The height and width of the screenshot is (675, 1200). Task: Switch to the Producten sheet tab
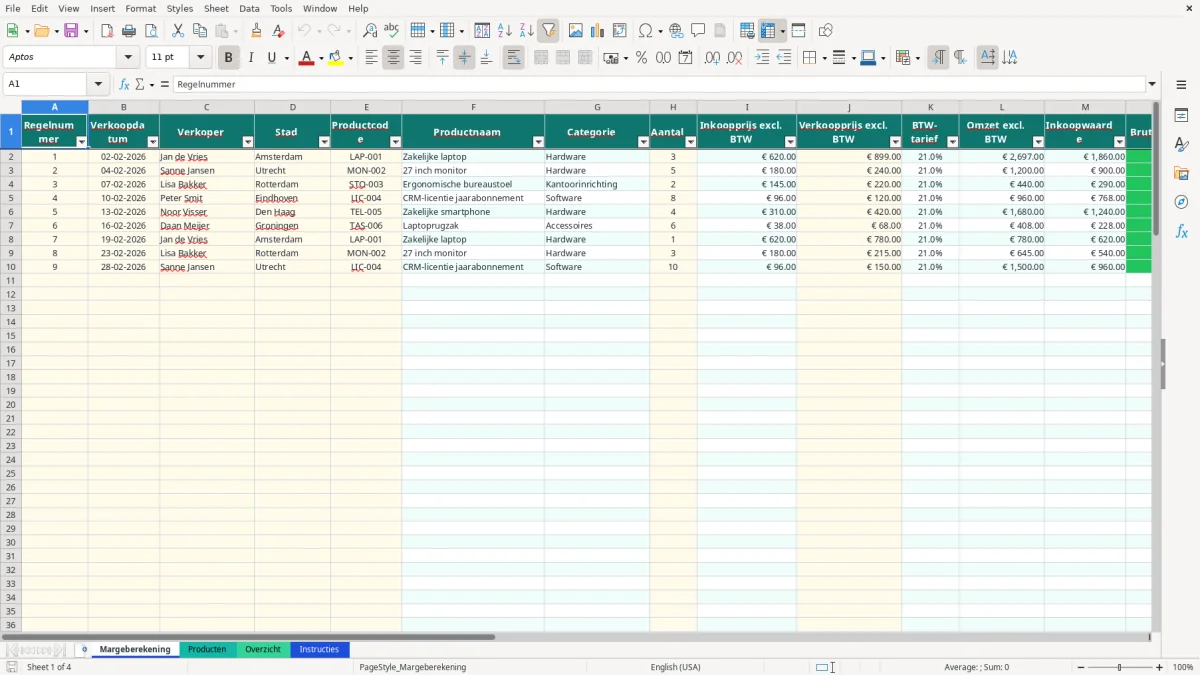pos(207,650)
